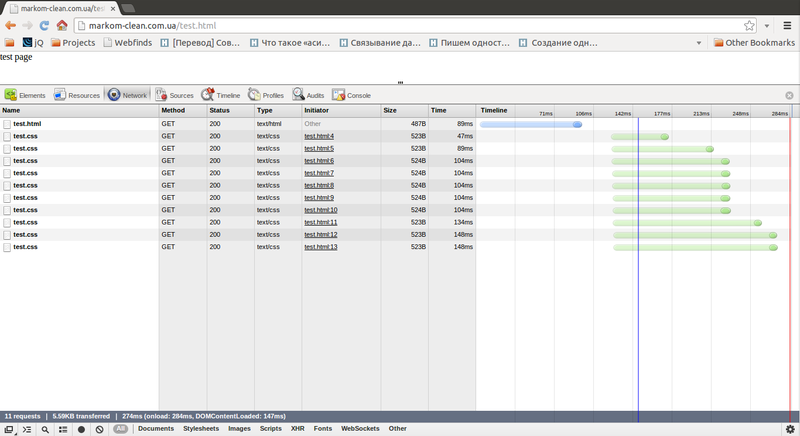This screenshot has width=800, height=436.
Task: Filter requests by WebSockets
Action: [360, 429]
